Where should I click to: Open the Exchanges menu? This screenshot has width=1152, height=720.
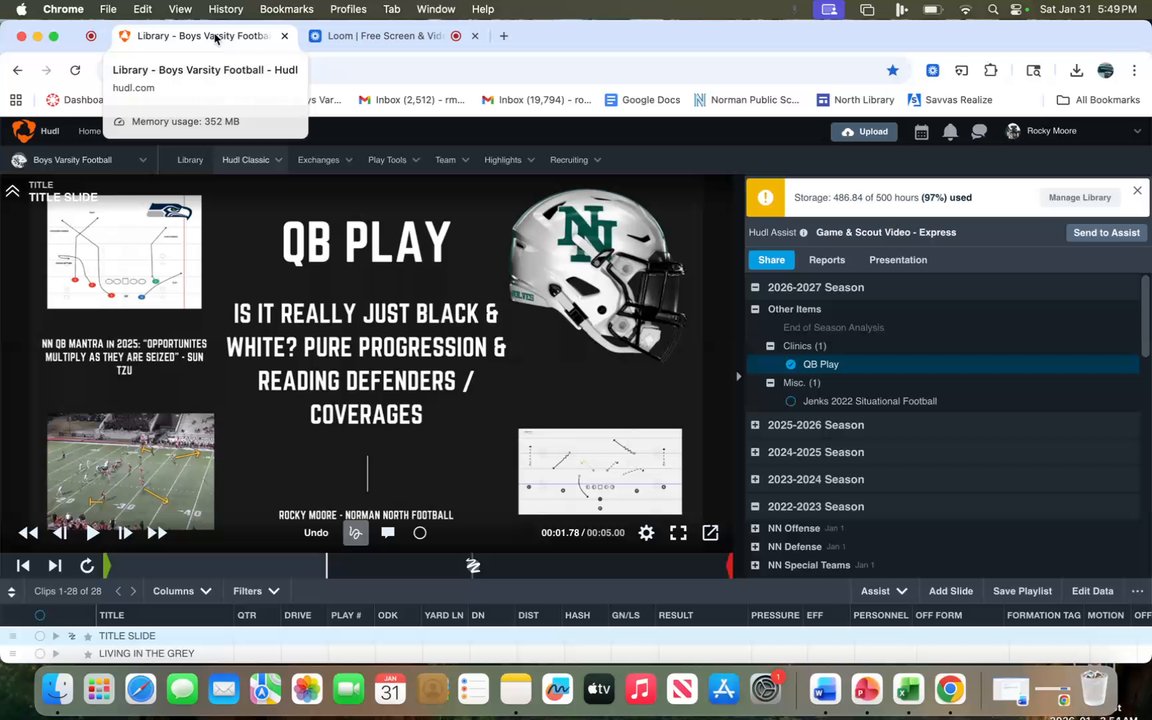[x=325, y=160]
